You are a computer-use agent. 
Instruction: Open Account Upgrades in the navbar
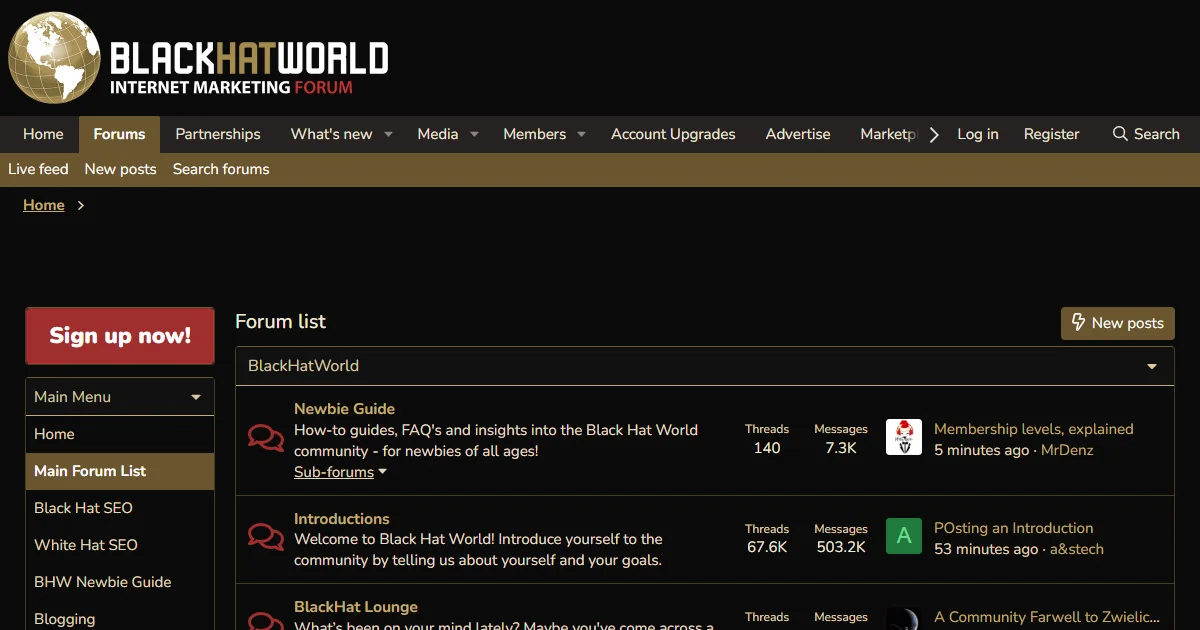pos(673,134)
